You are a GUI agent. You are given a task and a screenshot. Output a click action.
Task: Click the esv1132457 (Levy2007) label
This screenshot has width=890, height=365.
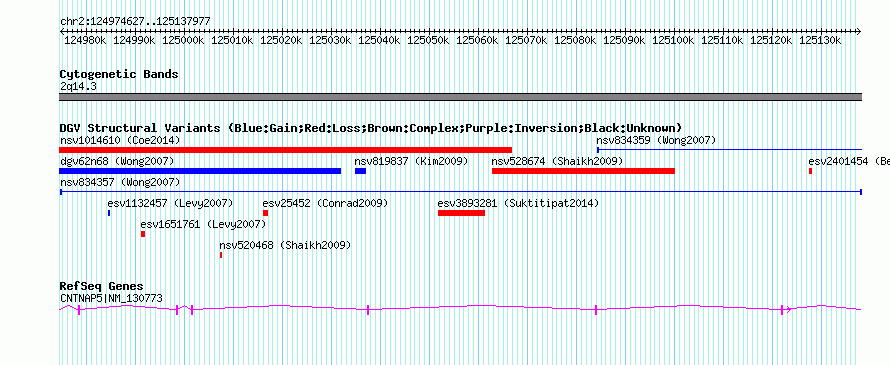170,203
